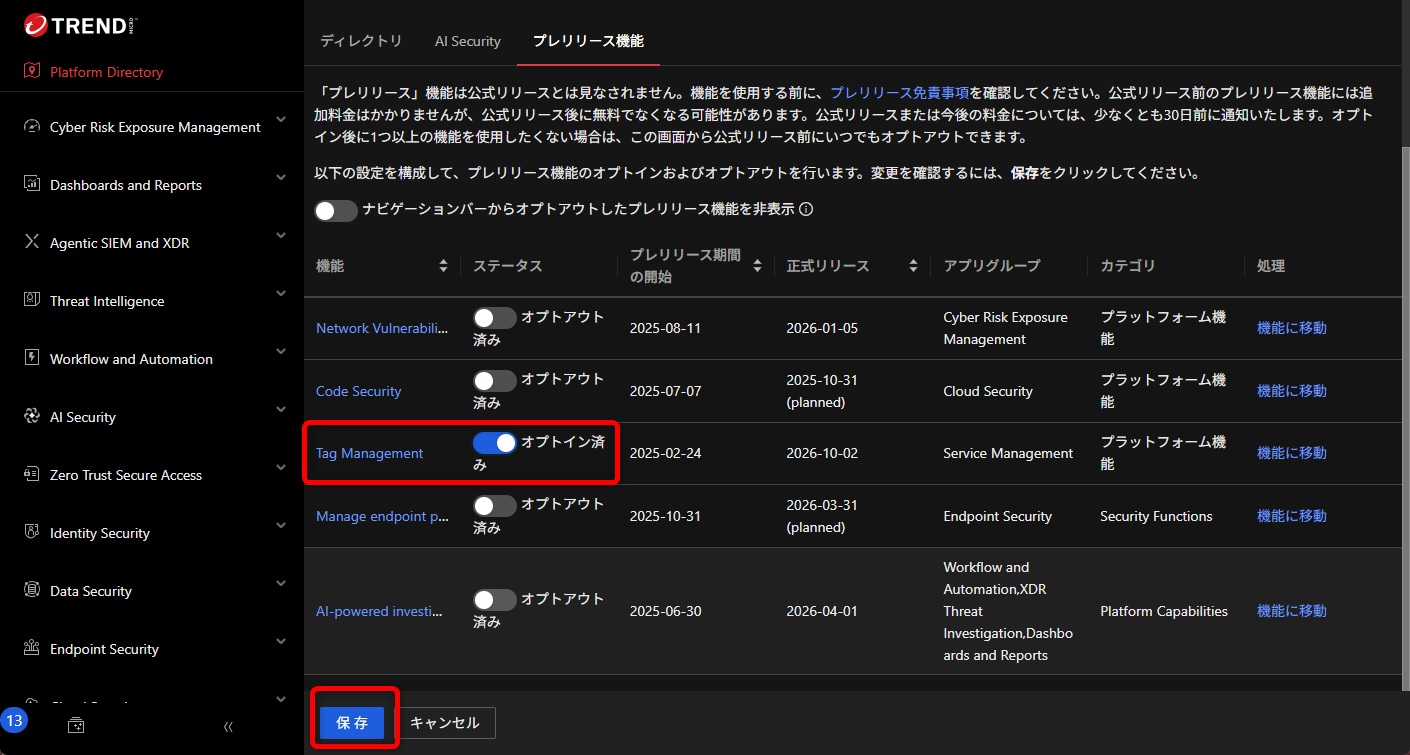1410x755 pixels.
Task: Open Zero Trust Secure Access via its icon
Action: point(29,475)
